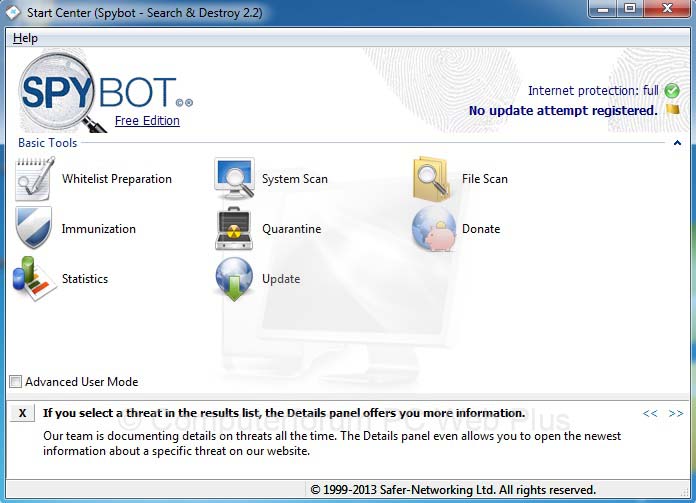Click the Donate piggy bank icon
Image resolution: width=696 pixels, height=503 pixels.
tap(434, 229)
